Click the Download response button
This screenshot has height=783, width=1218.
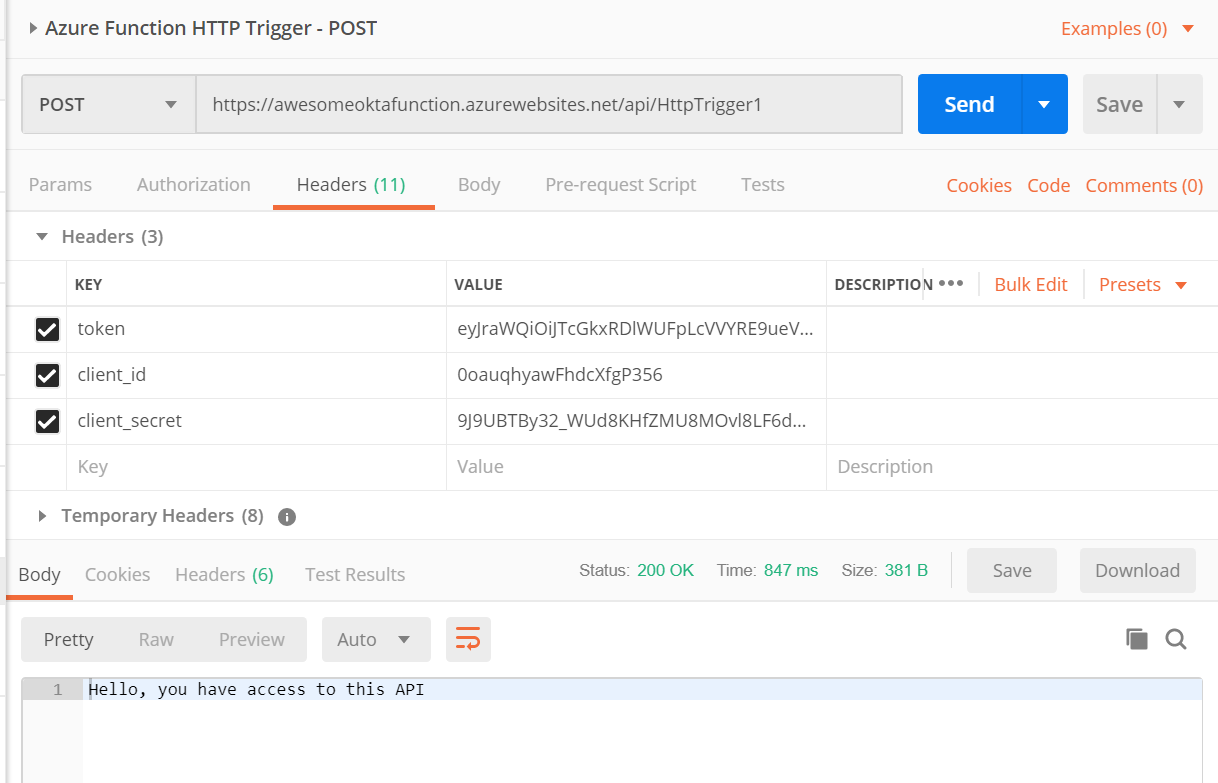pyautogui.click(x=1137, y=570)
